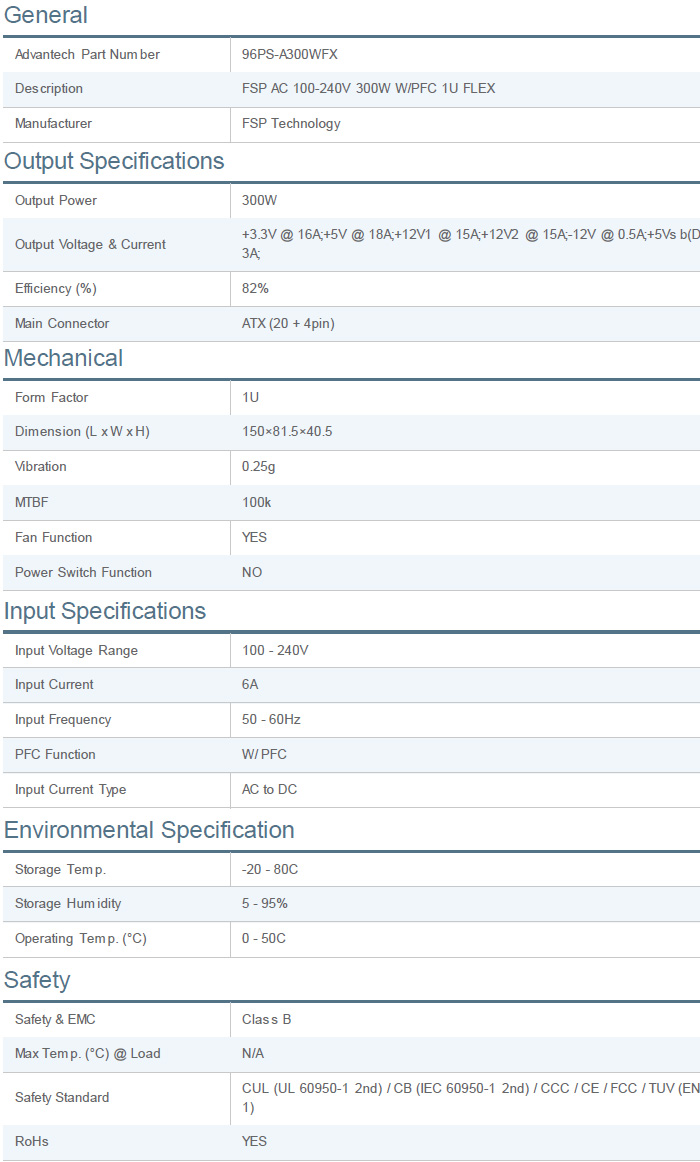This screenshot has width=700, height=1162.
Task: Click the Environmental Specification heading
Action: (x=149, y=830)
